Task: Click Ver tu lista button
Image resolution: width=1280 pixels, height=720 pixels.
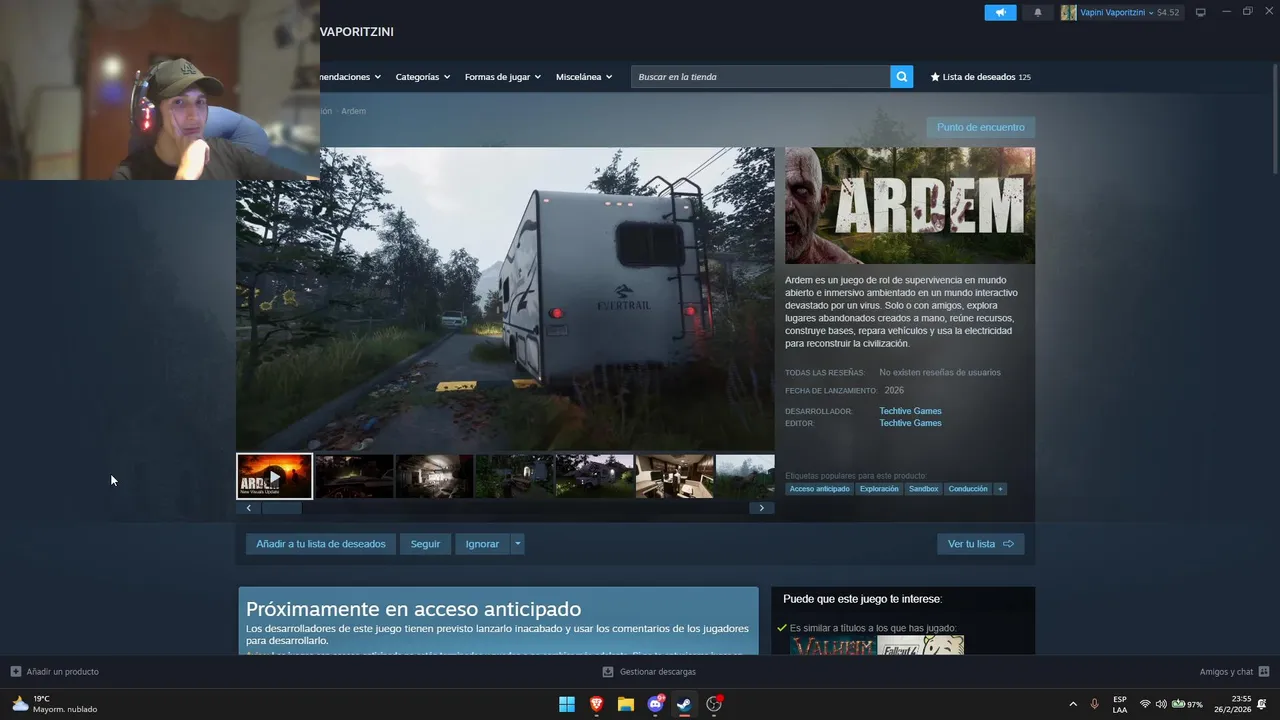Action: point(980,544)
